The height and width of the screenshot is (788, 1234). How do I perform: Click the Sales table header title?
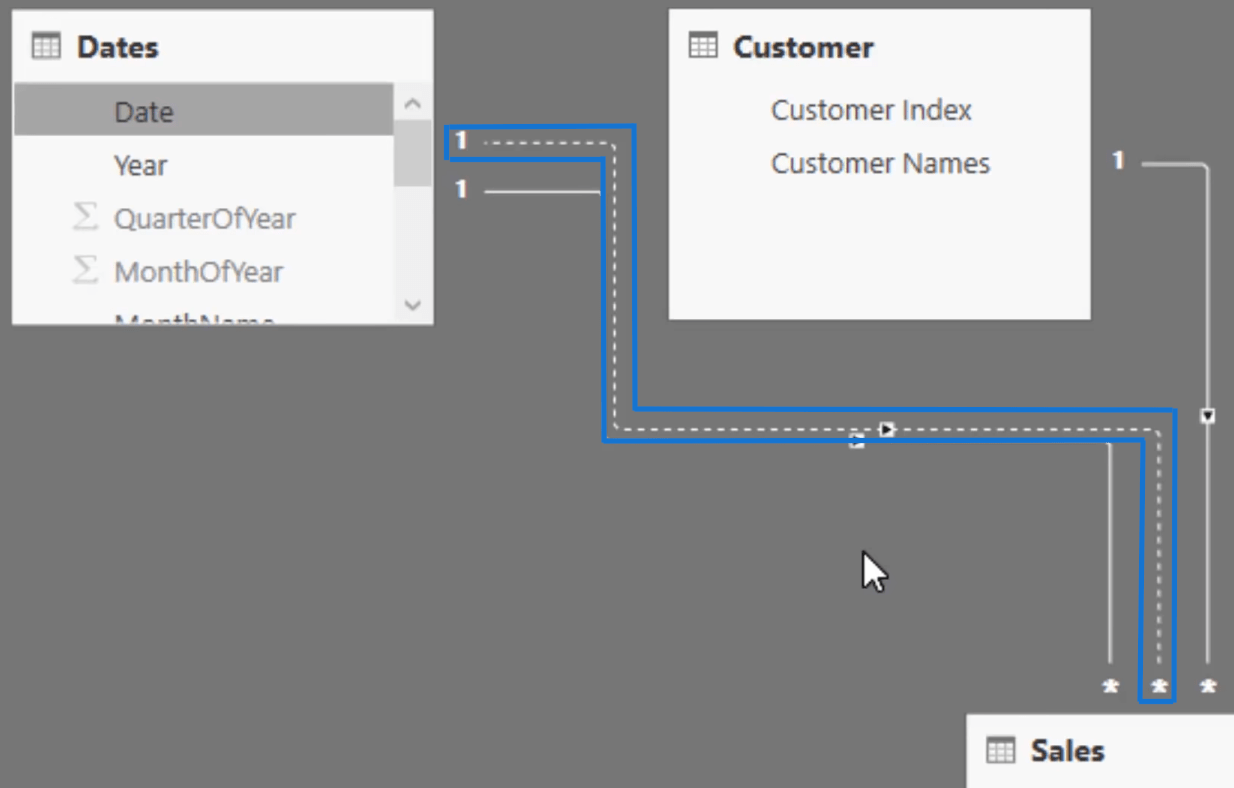[1067, 750]
